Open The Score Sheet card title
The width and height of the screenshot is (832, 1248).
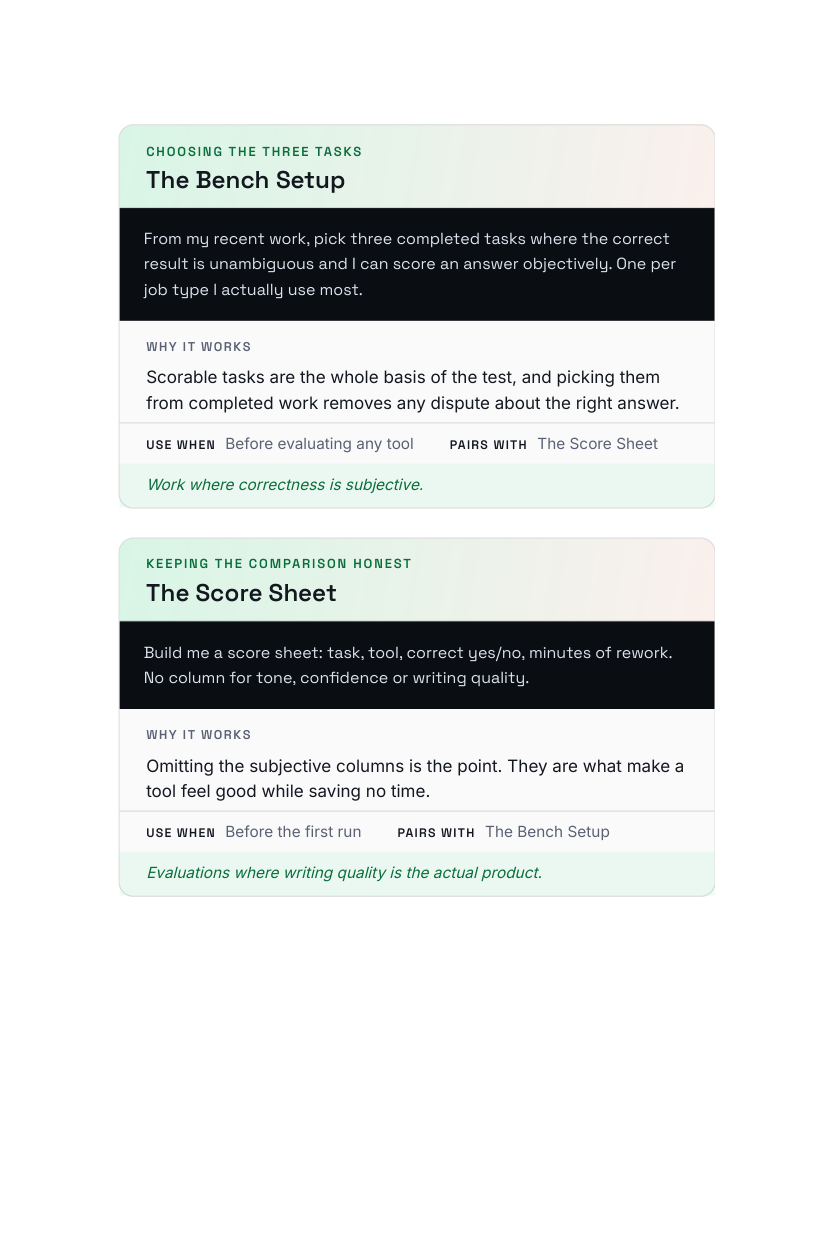click(x=241, y=593)
